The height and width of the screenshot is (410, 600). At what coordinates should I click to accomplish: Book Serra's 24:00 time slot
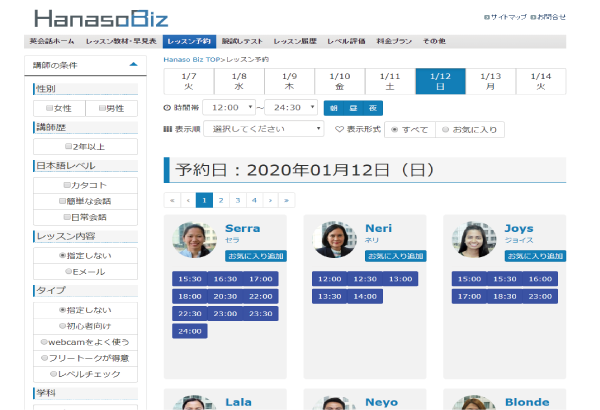pyautogui.click(x=190, y=331)
